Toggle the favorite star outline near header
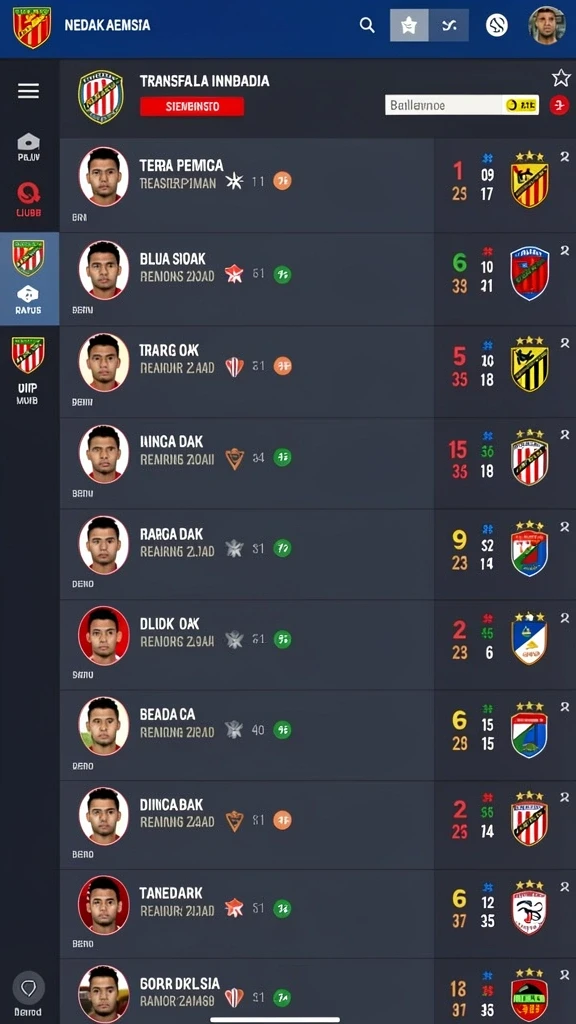Image resolution: width=576 pixels, height=1024 pixels. (x=561, y=78)
